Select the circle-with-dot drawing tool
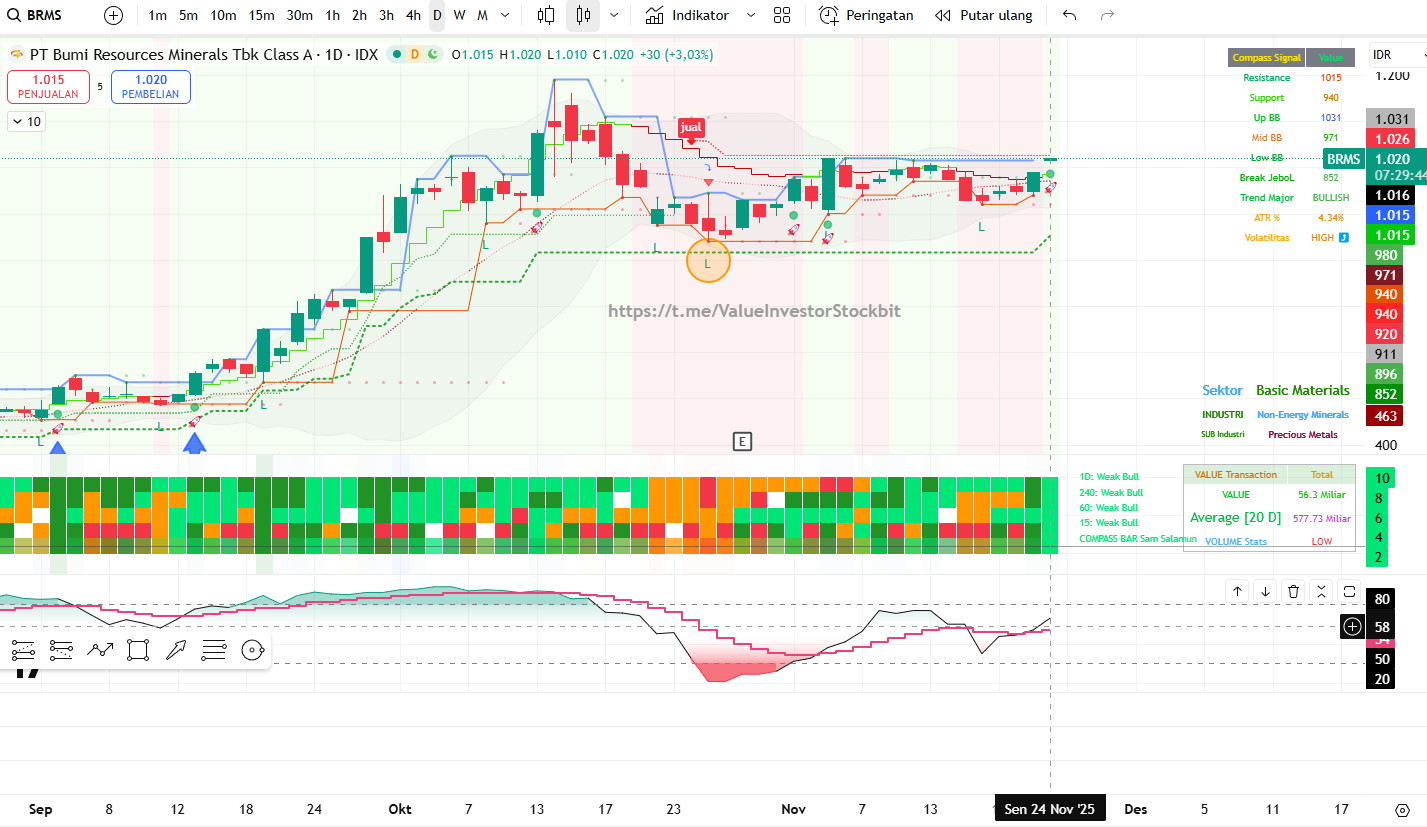This screenshot has width=1427, height=827. pos(252,651)
